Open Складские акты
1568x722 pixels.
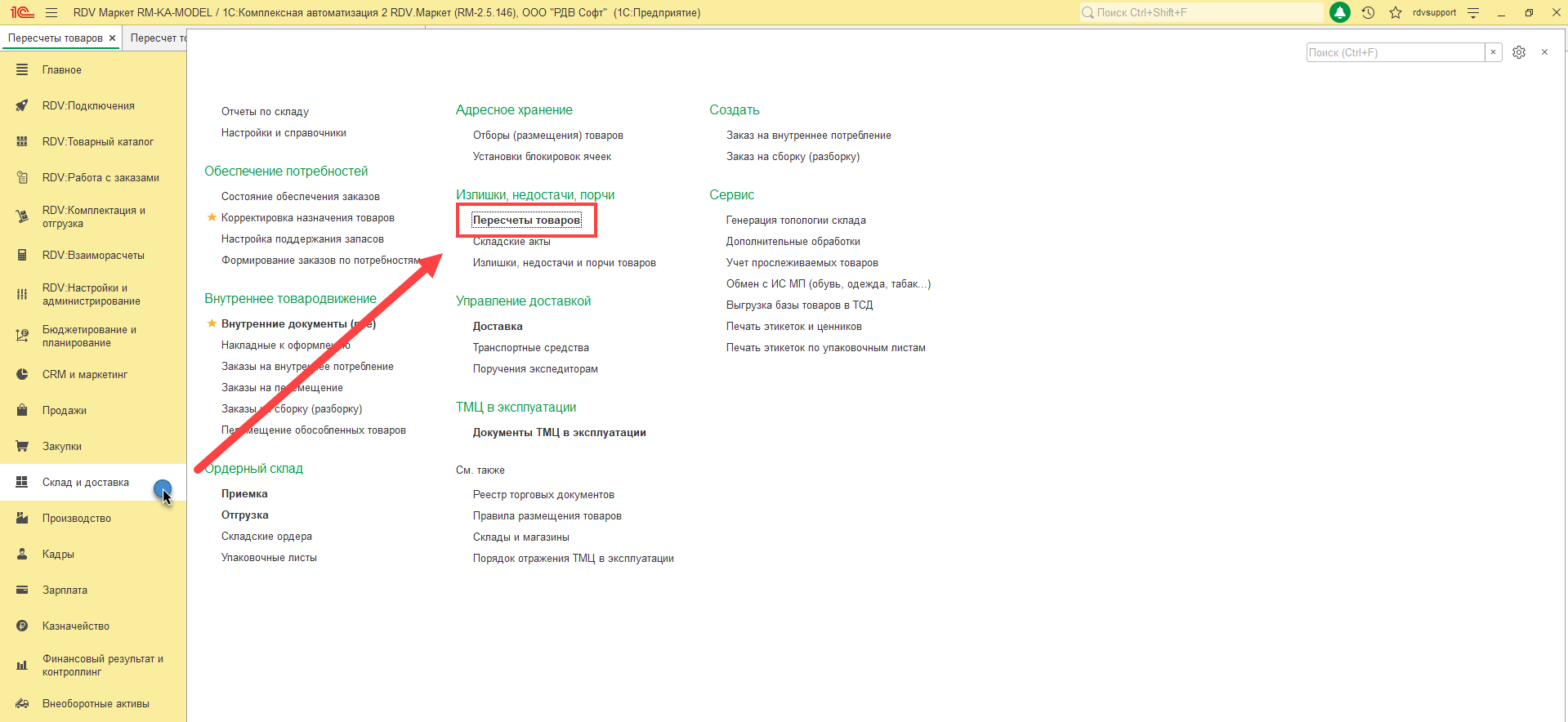tap(511, 242)
